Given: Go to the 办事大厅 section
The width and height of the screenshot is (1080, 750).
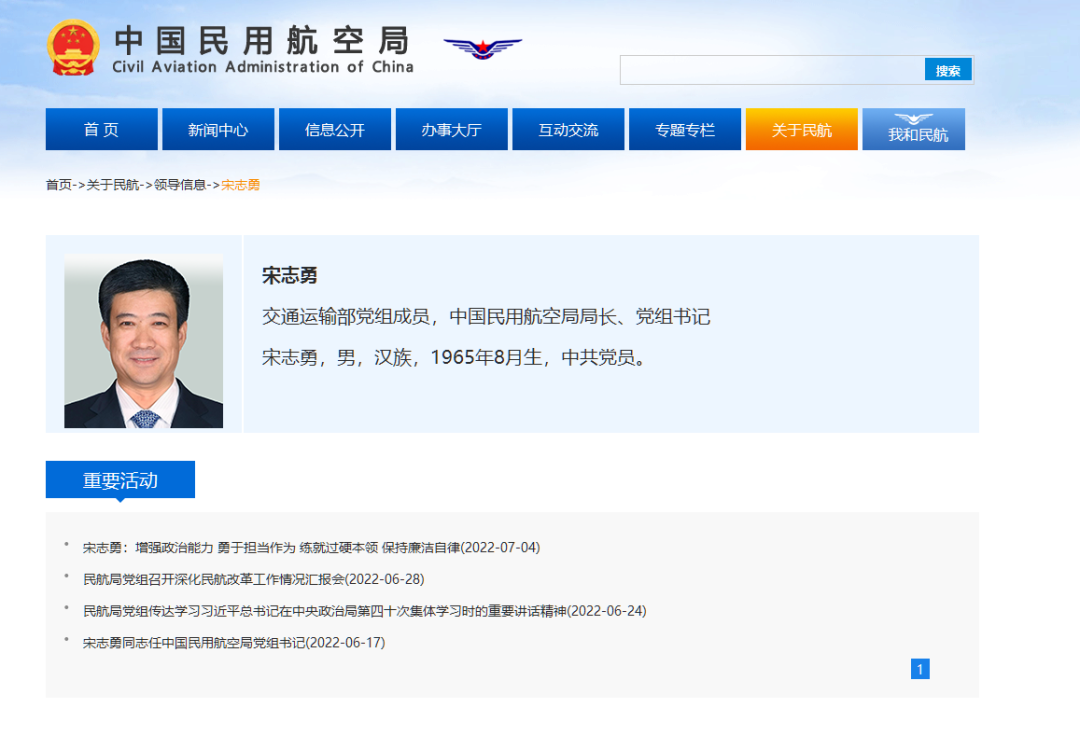Looking at the screenshot, I should point(451,130).
